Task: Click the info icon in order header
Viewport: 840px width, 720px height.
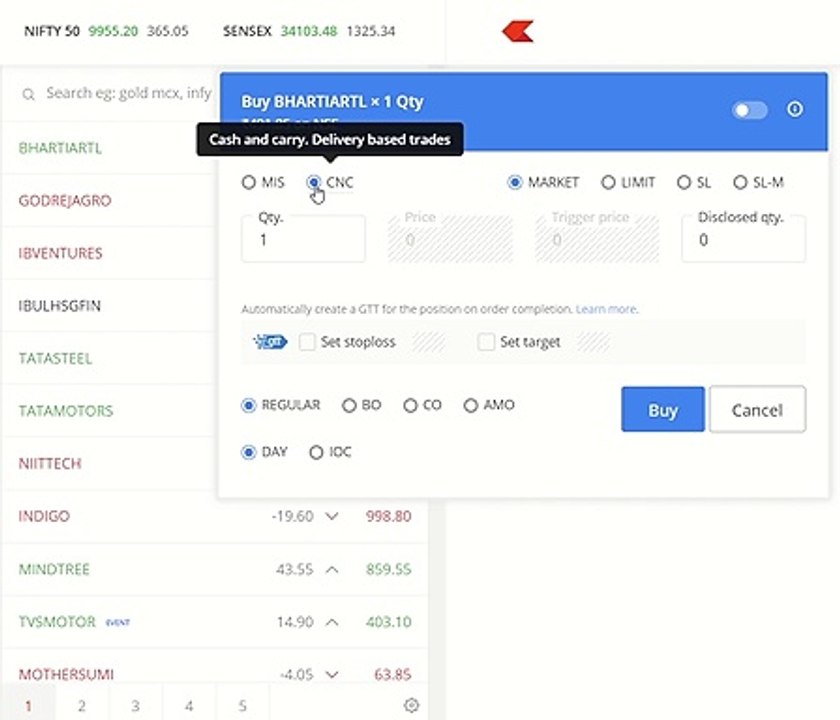Action: (794, 109)
